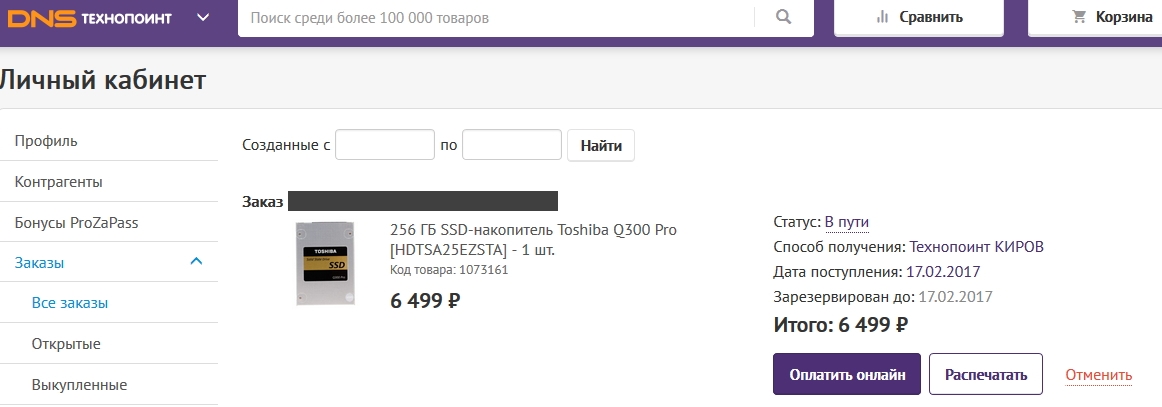The image size is (1162, 407).
Task: Click the bar chart icon in Сравнить
Action: [882, 17]
